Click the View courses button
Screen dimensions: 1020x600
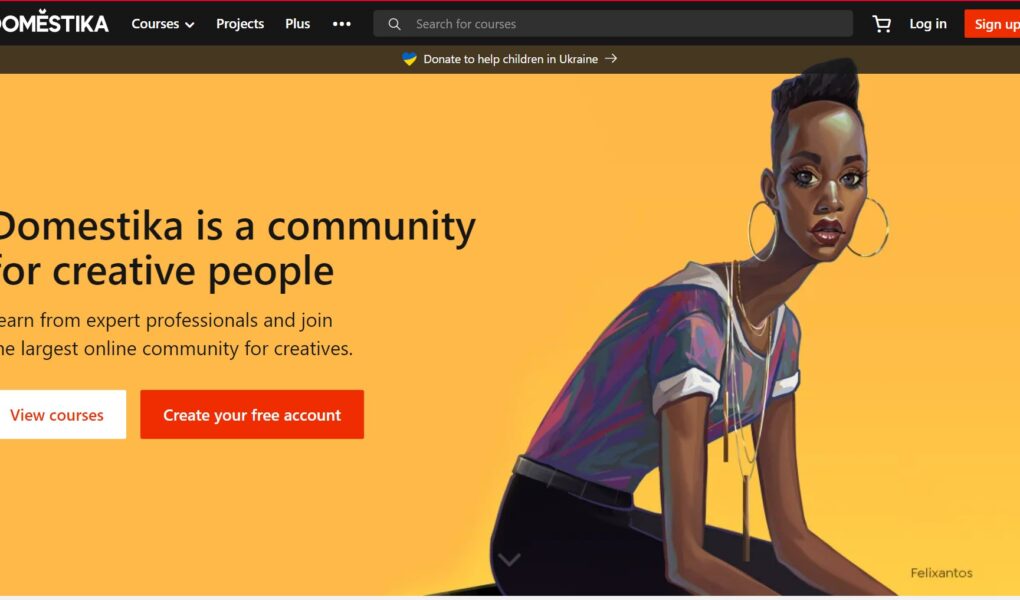click(62, 415)
